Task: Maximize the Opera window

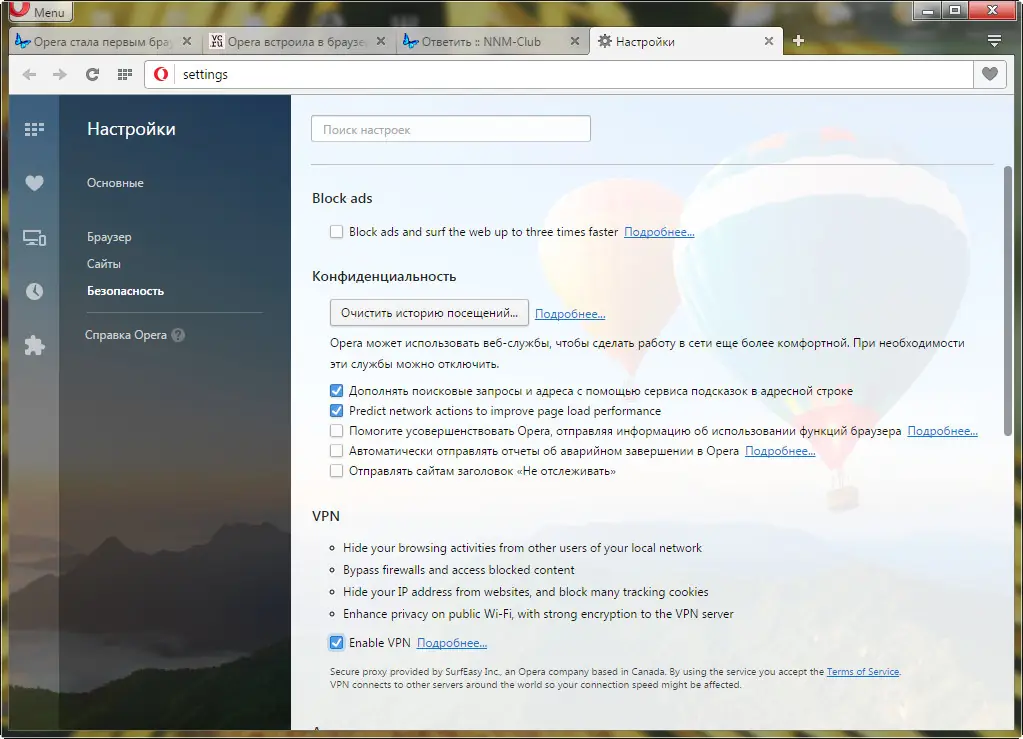Action: (954, 10)
